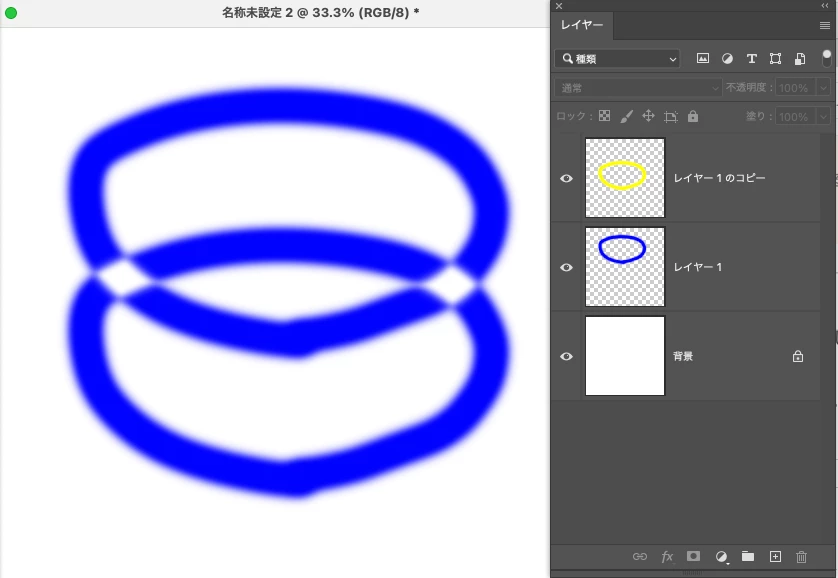This screenshot has width=838, height=578.
Task: Filter layers by pixel layer icon
Action: click(x=703, y=59)
